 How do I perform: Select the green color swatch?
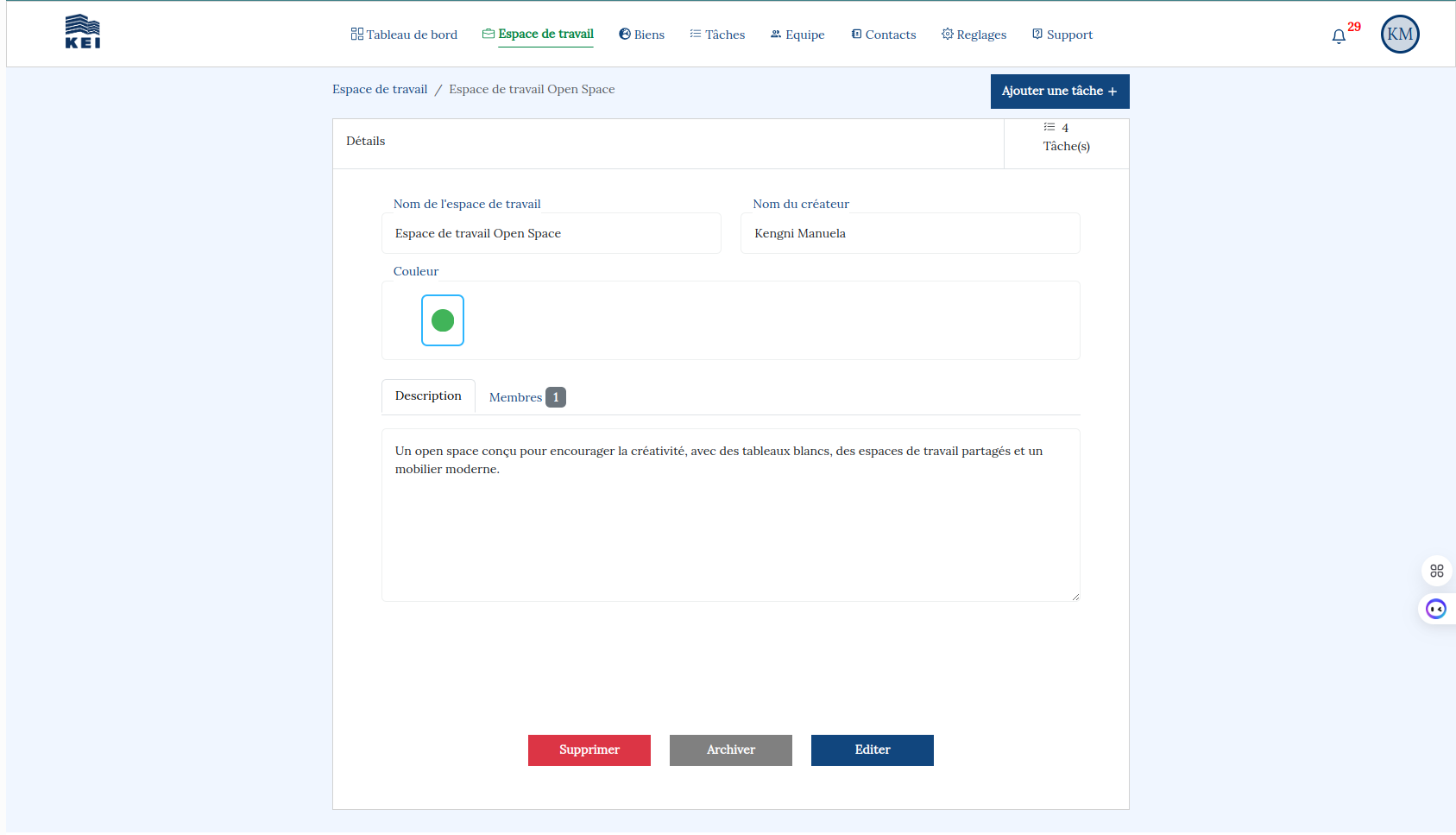coord(443,320)
